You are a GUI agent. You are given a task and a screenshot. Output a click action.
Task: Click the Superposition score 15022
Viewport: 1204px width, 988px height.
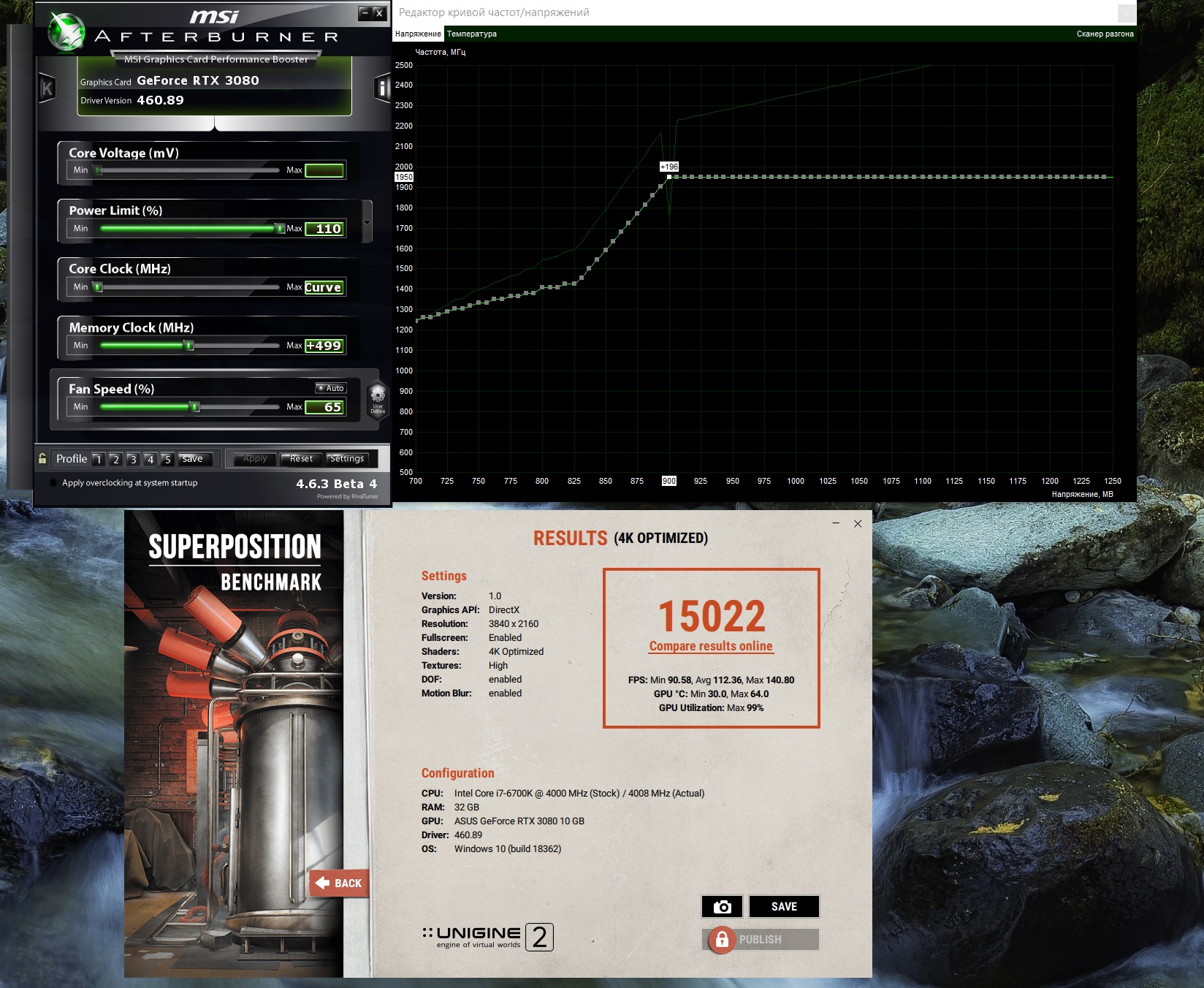click(x=712, y=616)
